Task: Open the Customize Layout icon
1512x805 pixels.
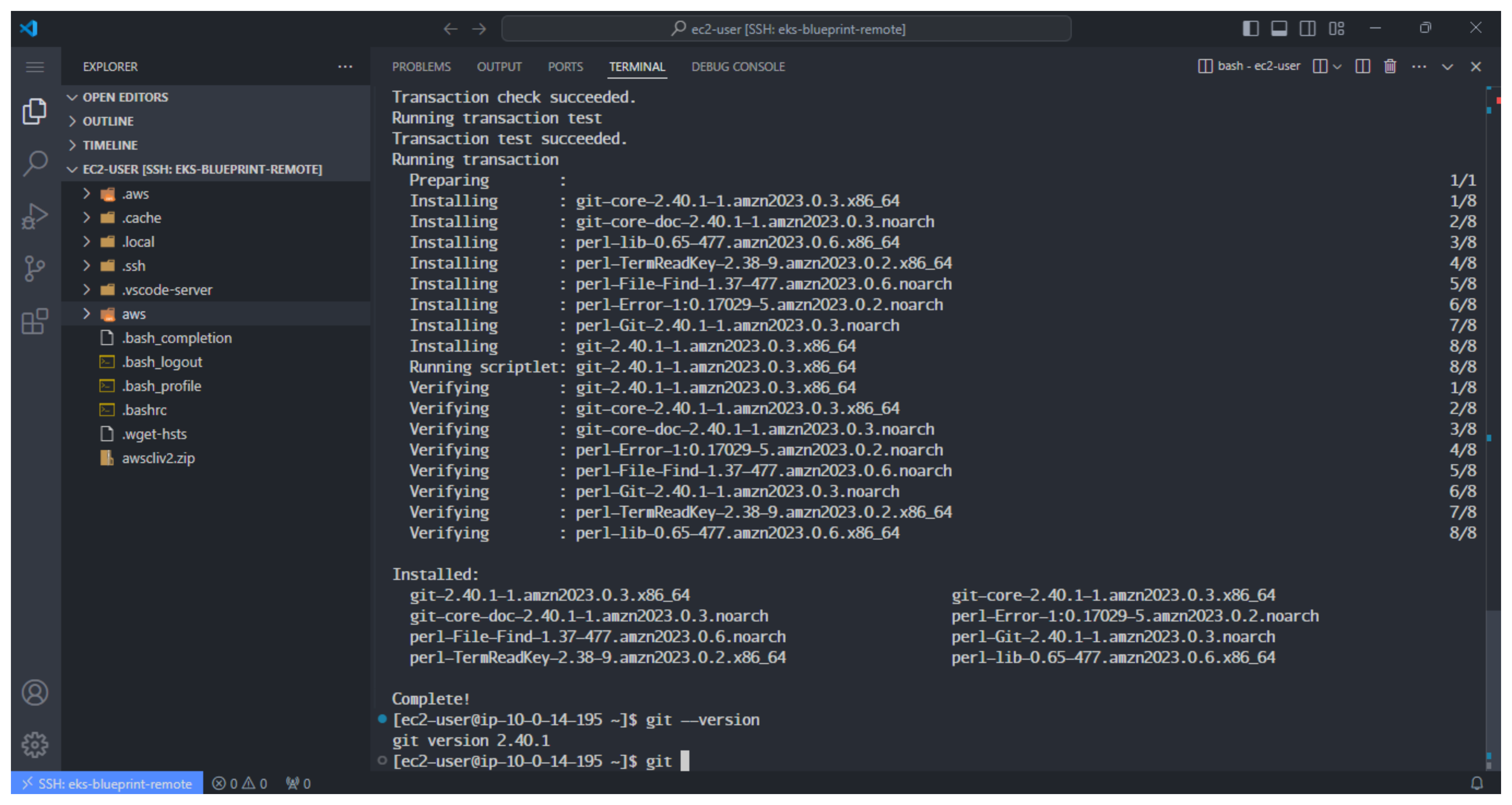Action: (1336, 28)
